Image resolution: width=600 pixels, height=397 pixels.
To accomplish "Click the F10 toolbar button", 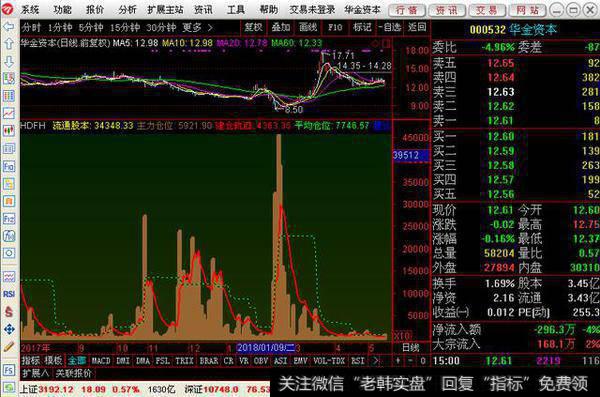I will click(335, 27).
